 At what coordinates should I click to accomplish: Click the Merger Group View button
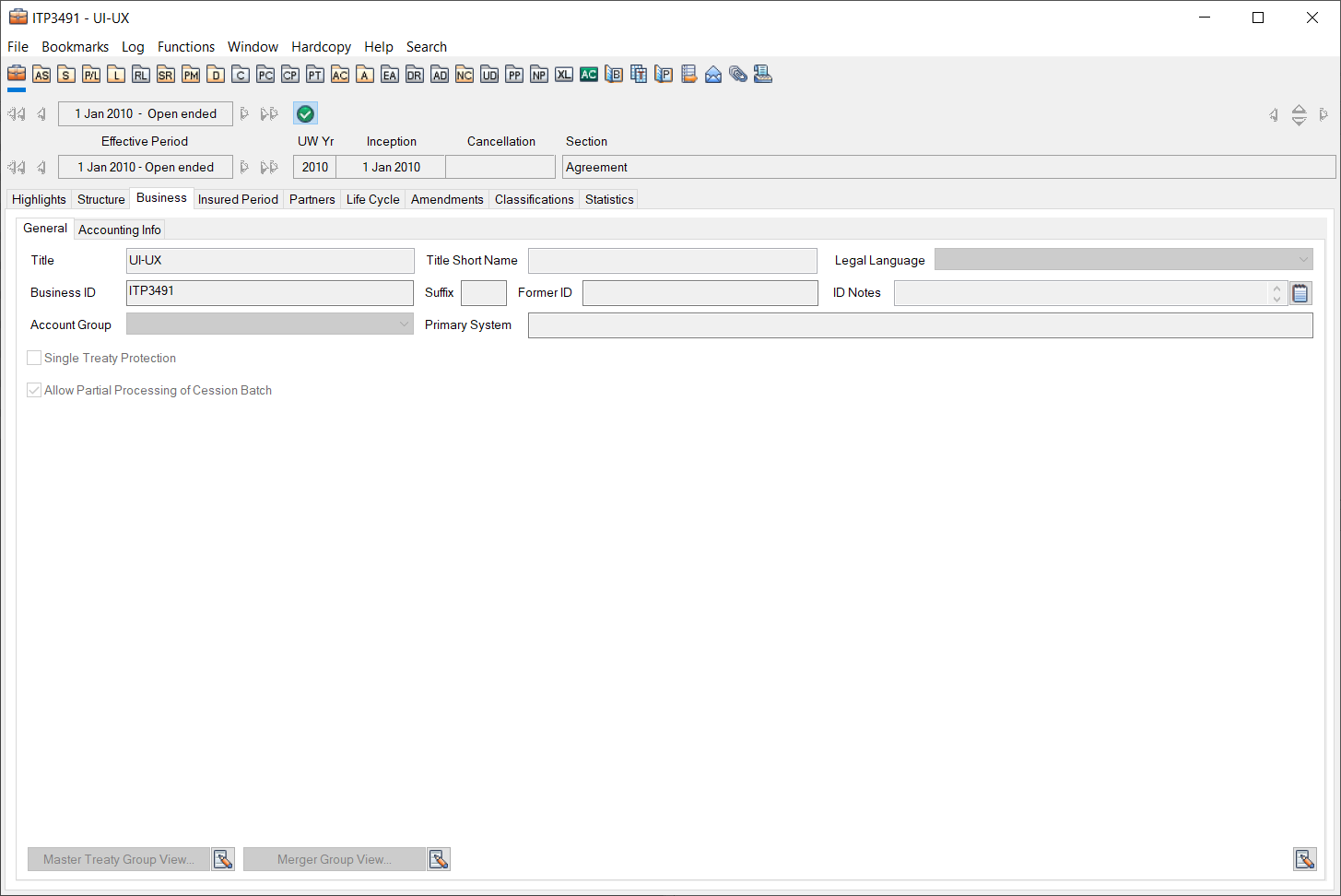335,859
